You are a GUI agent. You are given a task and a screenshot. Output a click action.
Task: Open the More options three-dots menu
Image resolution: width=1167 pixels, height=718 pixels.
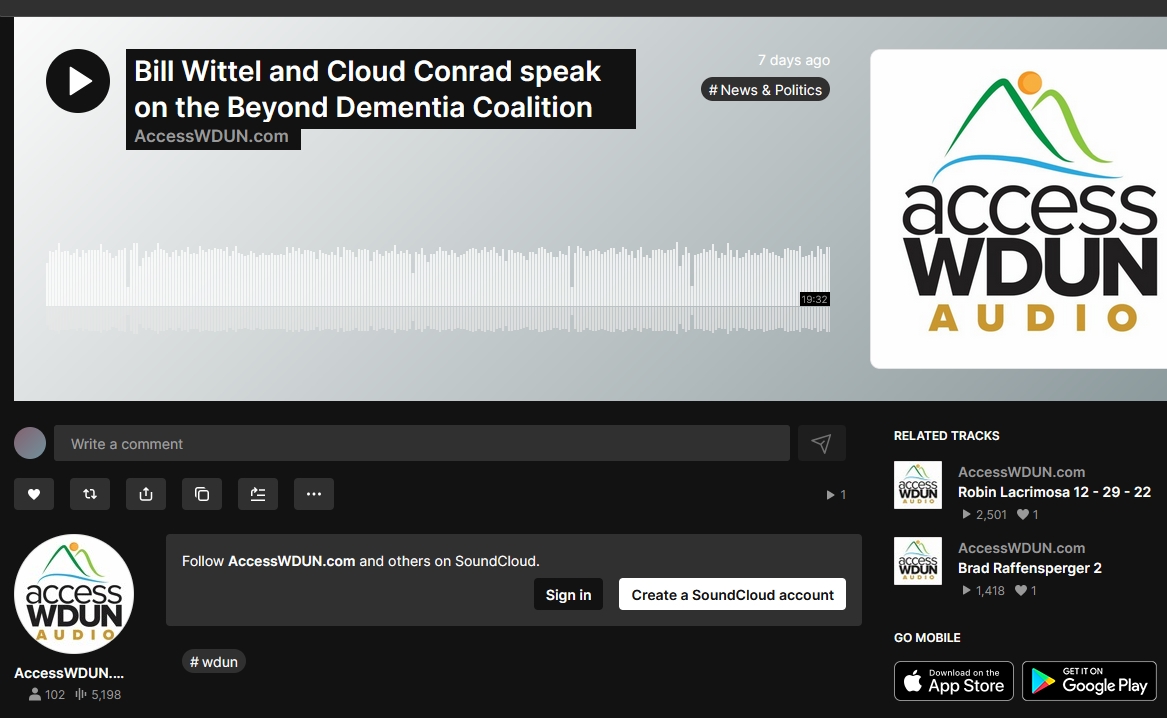coord(314,494)
